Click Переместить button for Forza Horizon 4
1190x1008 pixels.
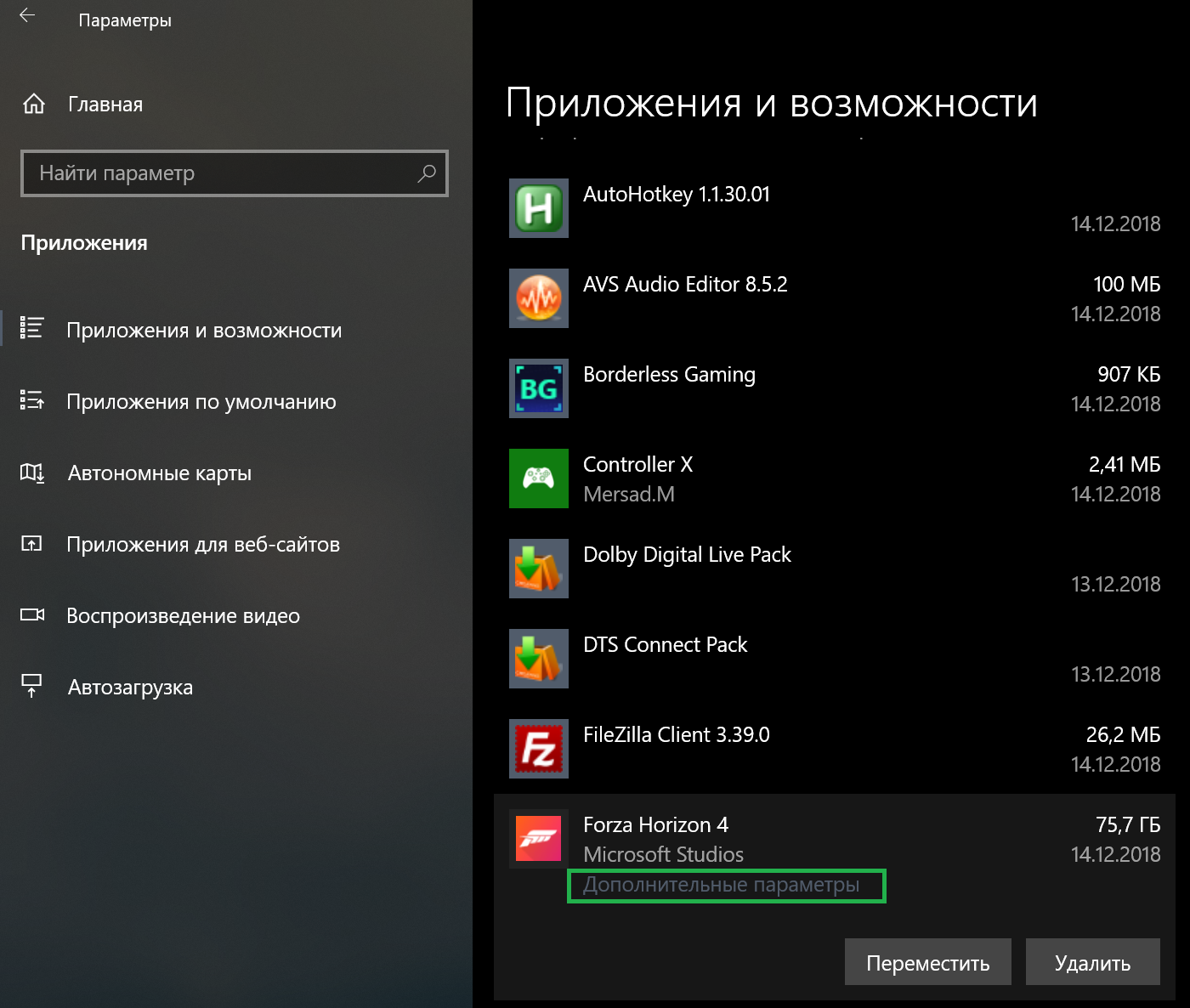click(928, 962)
